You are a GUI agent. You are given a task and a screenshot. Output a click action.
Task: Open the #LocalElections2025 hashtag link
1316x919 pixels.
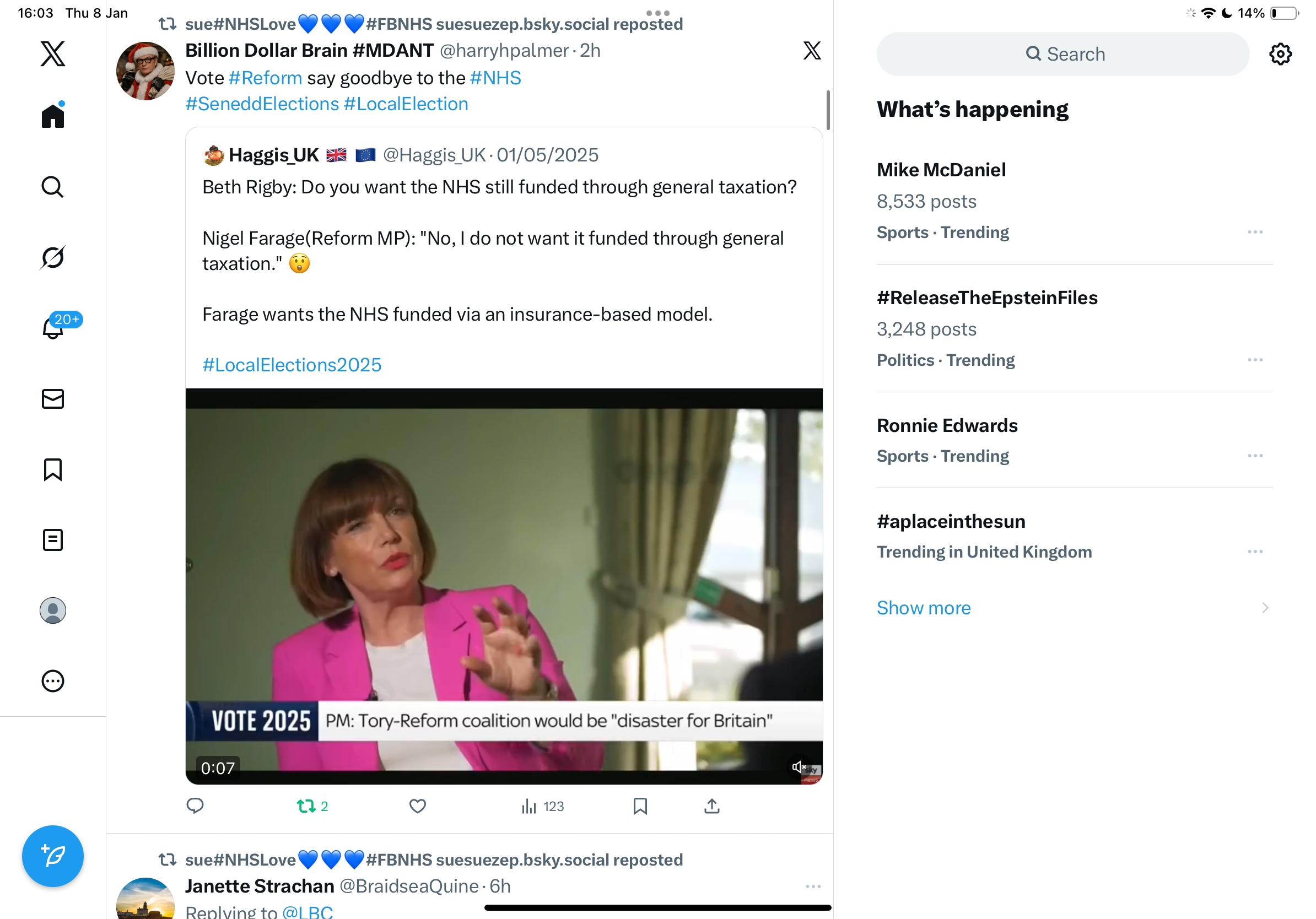[x=292, y=365]
